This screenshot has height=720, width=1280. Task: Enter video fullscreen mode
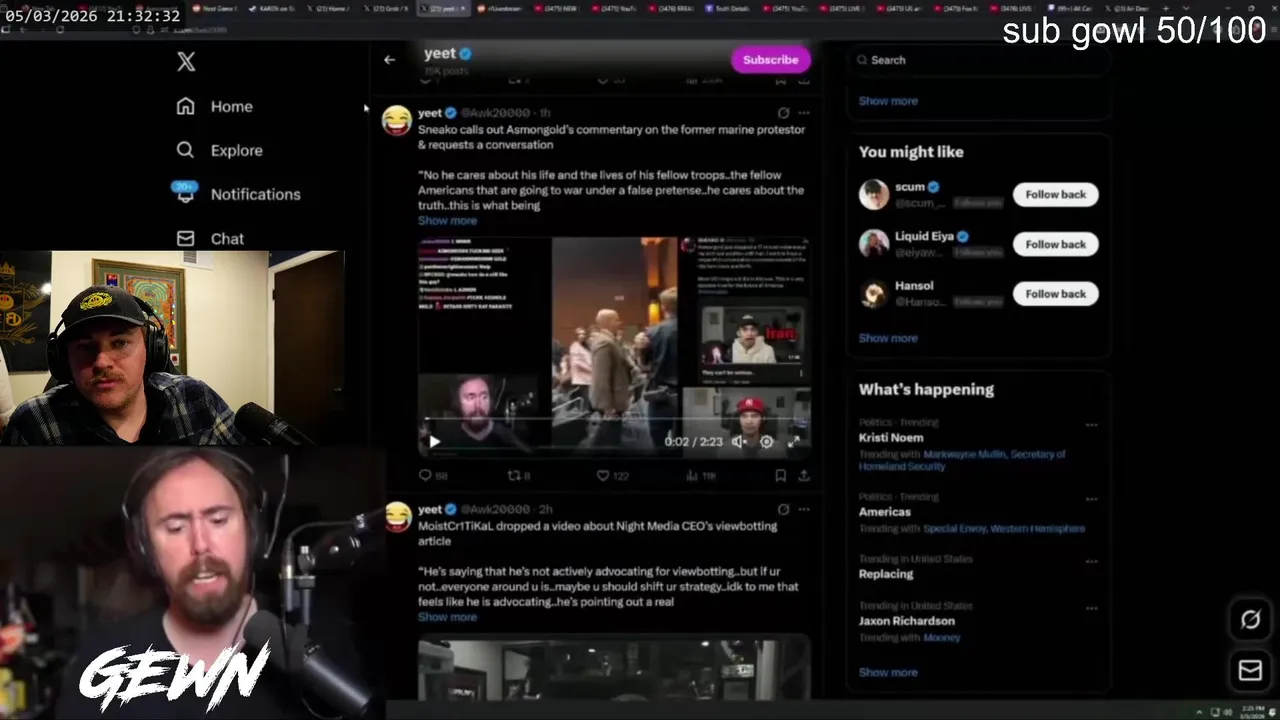click(x=794, y=441)
